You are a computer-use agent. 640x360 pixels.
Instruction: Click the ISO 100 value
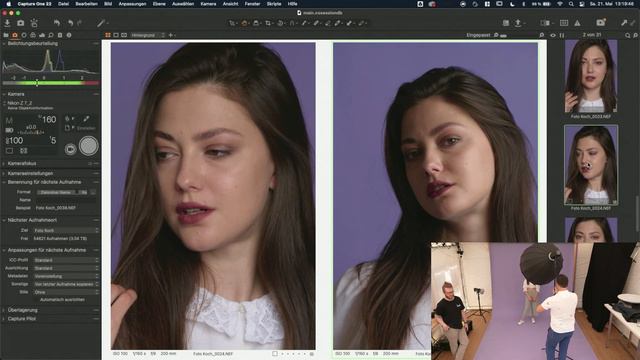[15, 141]
